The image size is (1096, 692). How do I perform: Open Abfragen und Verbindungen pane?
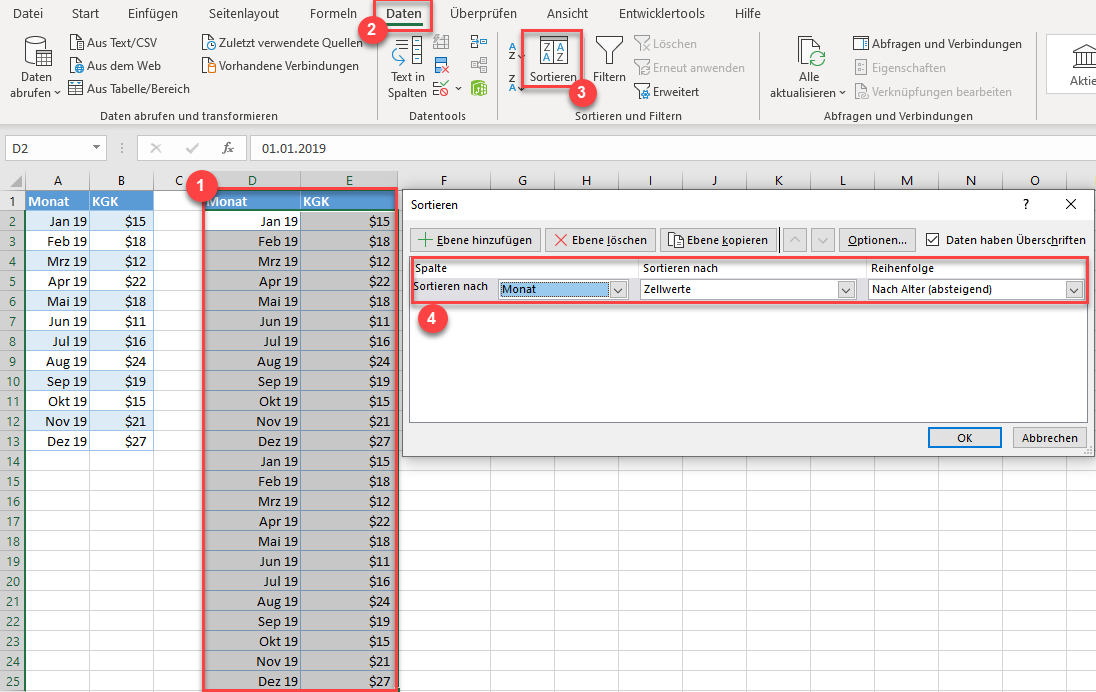[x=937, y=43]
